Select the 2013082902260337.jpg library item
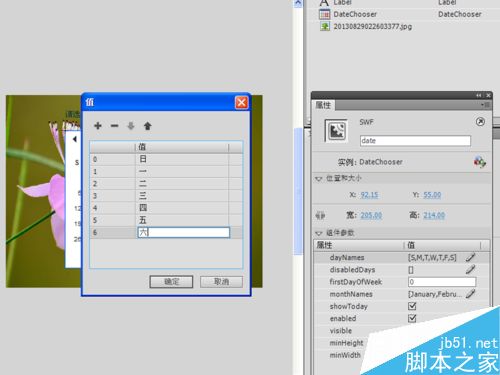500x375 pixels. coord(373,26)
